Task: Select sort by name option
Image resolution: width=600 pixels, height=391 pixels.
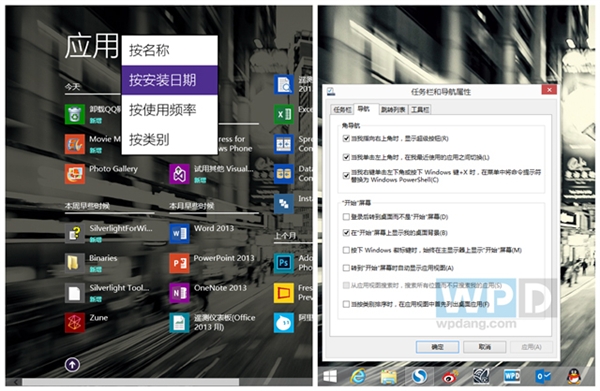Action: (170, 51)
